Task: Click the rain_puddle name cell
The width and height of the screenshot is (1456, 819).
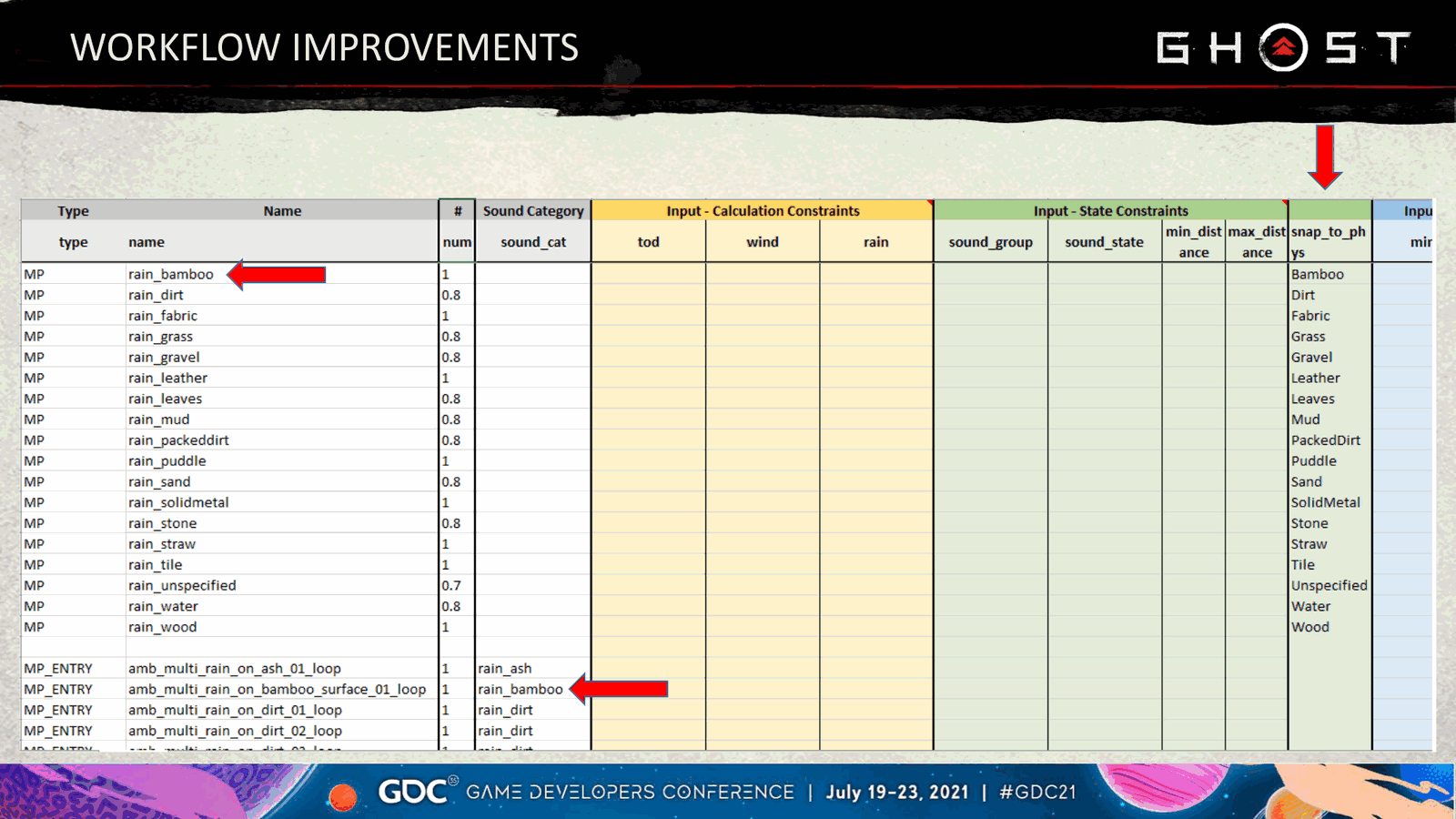Action: pos(282,461)
